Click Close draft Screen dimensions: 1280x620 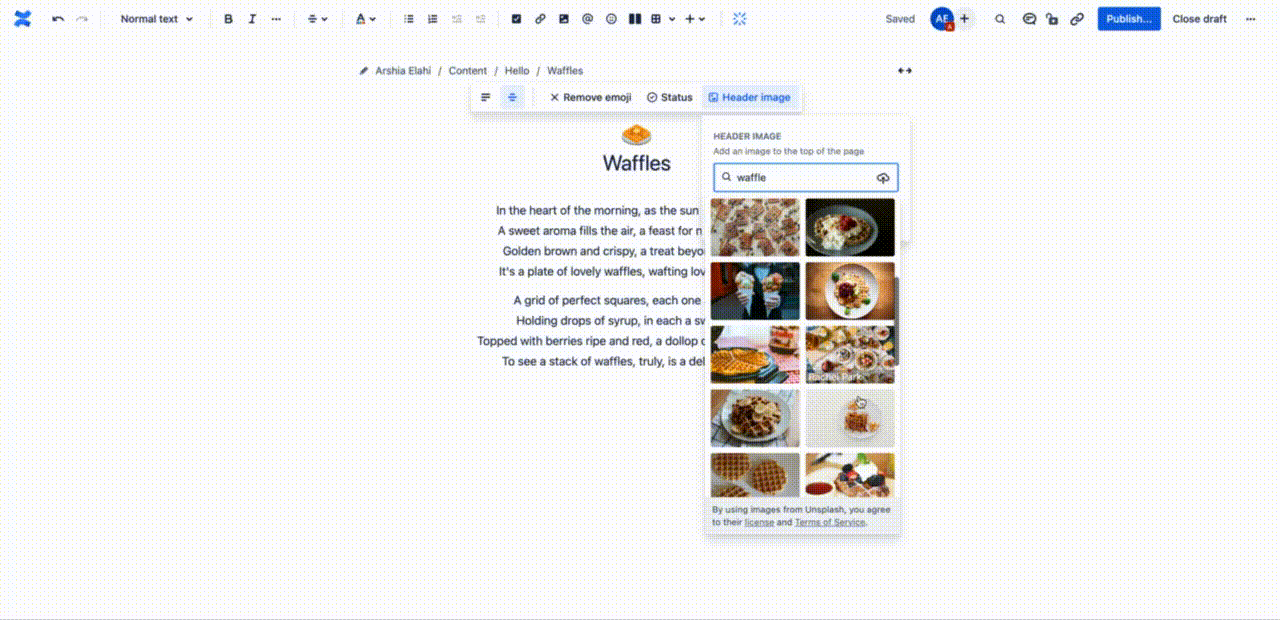click(1199, 19)
